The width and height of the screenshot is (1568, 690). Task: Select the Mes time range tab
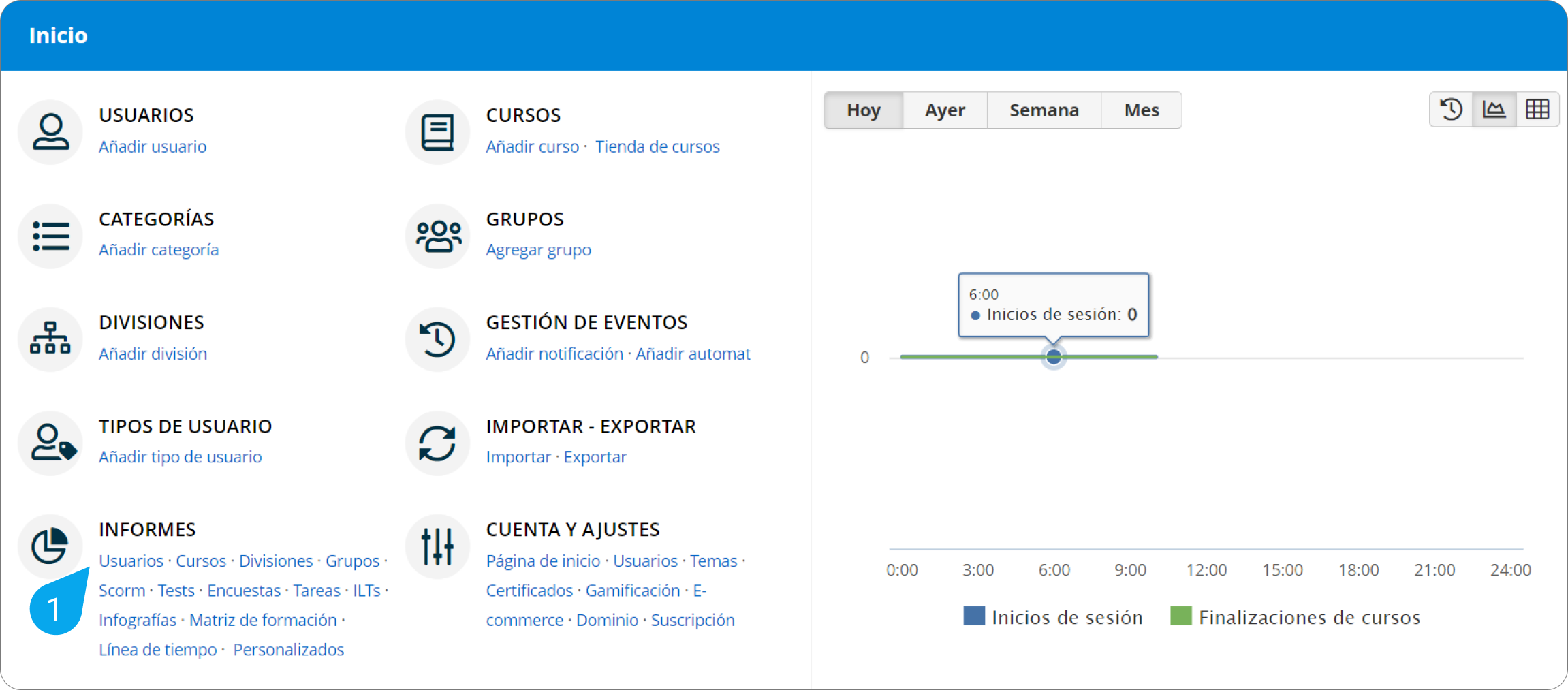(x=1142, y=110)
